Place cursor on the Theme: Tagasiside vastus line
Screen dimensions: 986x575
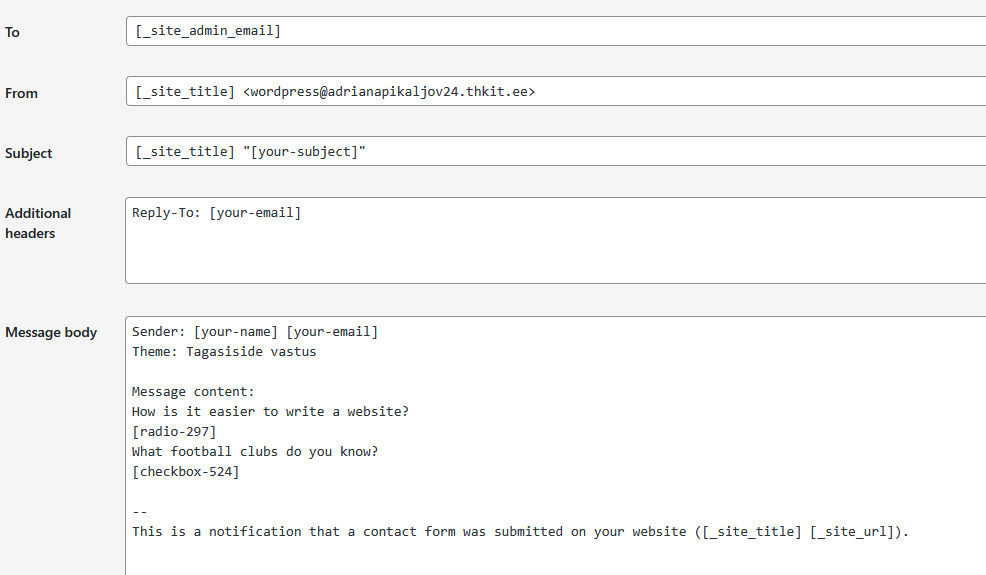click(x=224, y=352)
